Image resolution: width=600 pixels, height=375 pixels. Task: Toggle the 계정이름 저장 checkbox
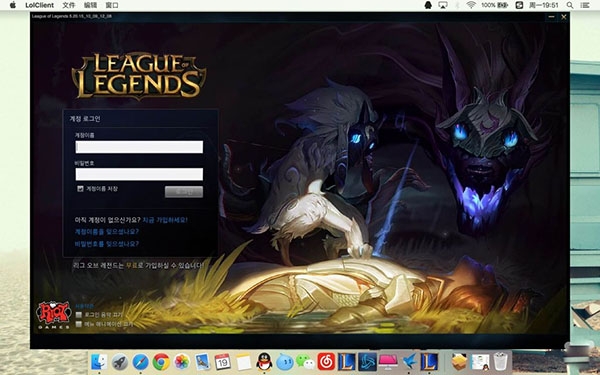coord(80,189)
